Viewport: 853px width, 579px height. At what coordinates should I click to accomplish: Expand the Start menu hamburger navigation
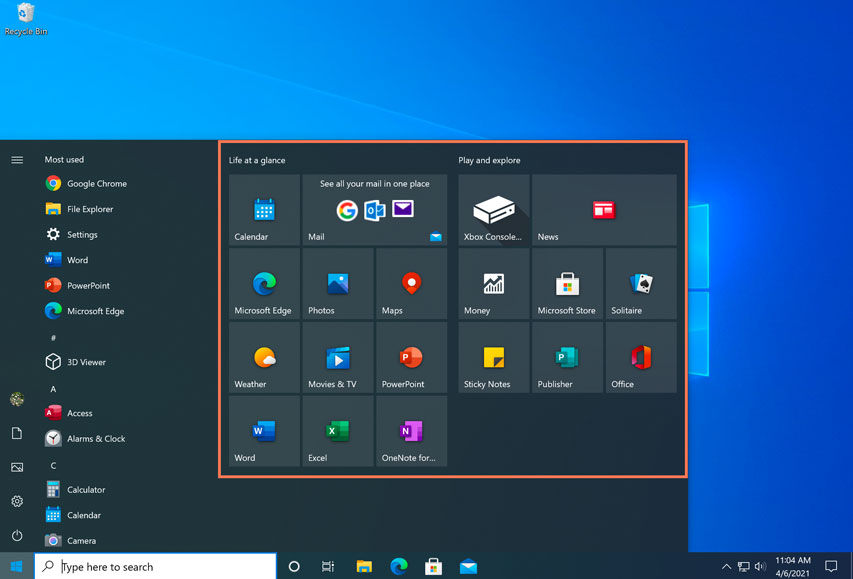[x=16, y=159]
